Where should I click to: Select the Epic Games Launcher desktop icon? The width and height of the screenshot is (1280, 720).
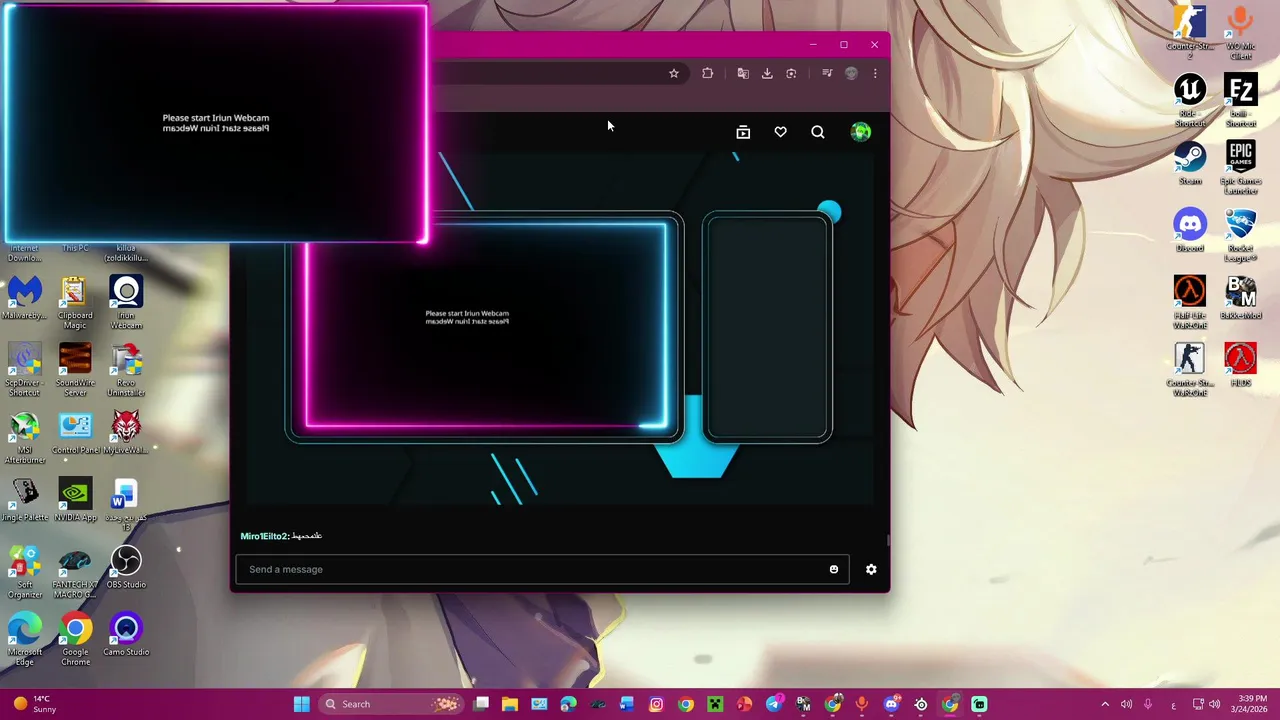point(1241,167)
